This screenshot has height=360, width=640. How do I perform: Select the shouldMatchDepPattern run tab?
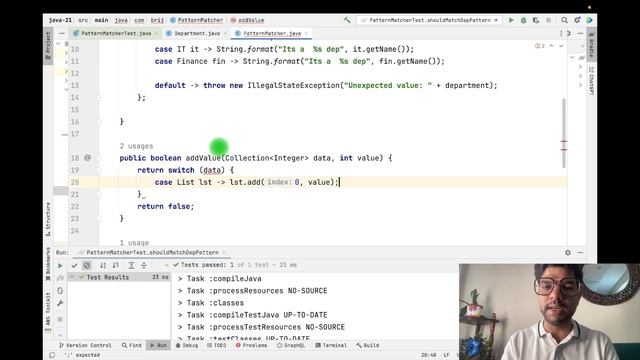point(152,253)
